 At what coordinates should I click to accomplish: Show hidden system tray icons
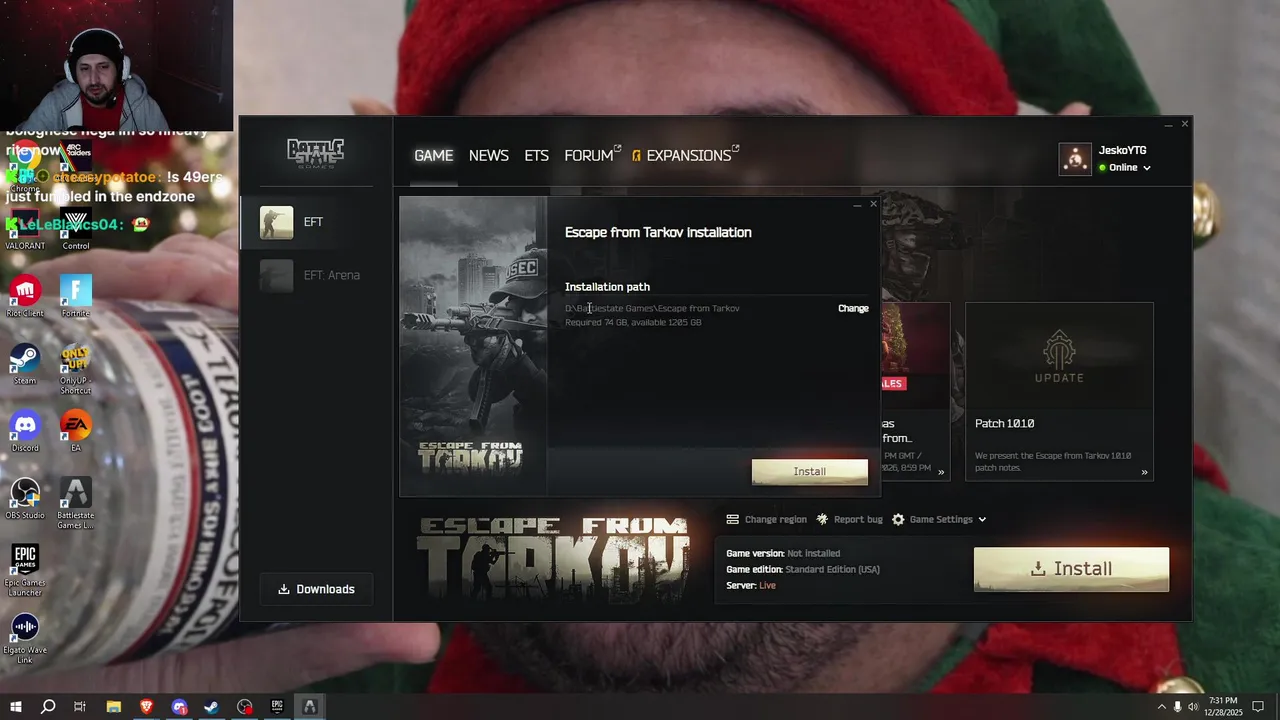tap(1161, 707)
